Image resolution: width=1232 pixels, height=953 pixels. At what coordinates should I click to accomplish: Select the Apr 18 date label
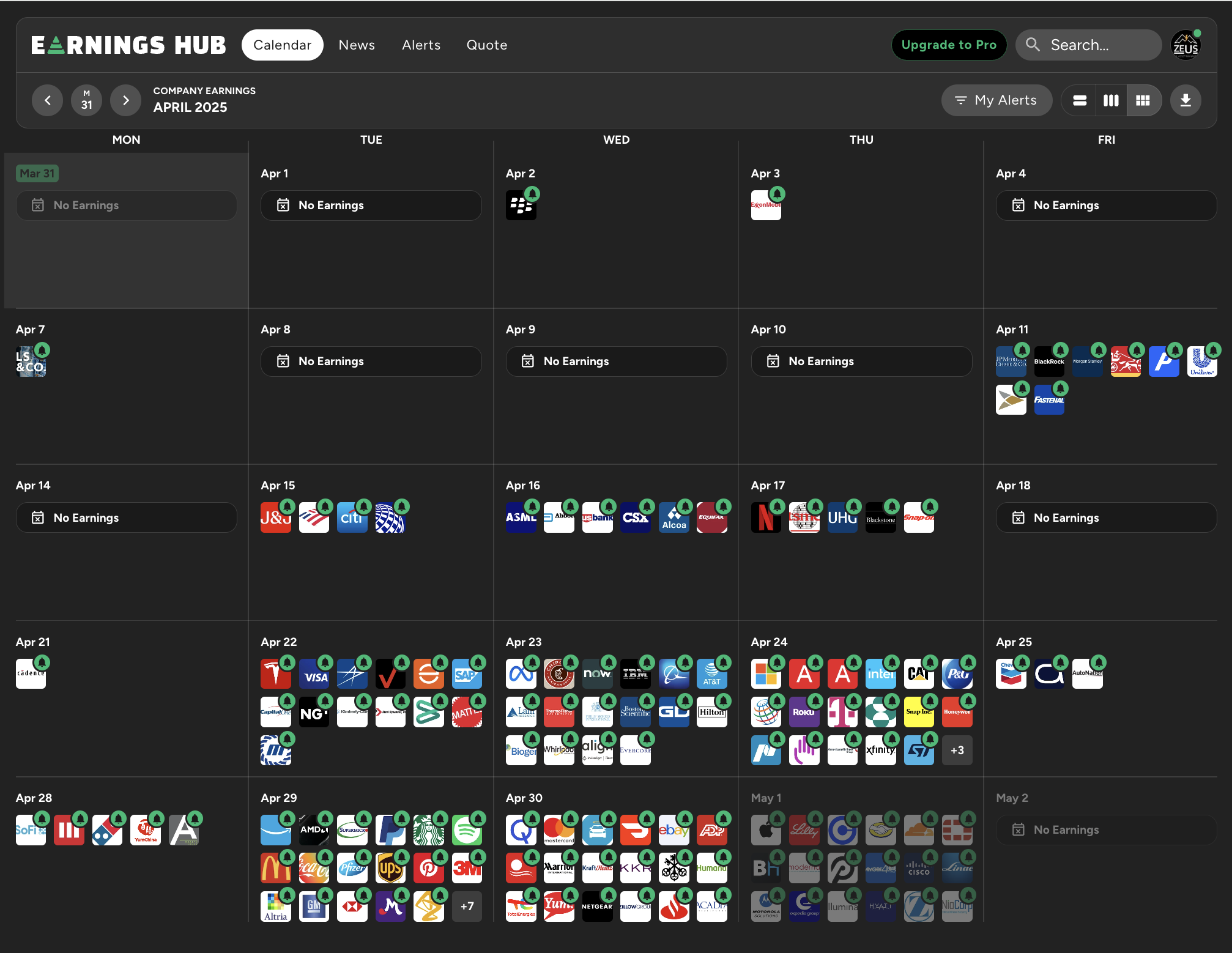click(x=1013, y=485)
